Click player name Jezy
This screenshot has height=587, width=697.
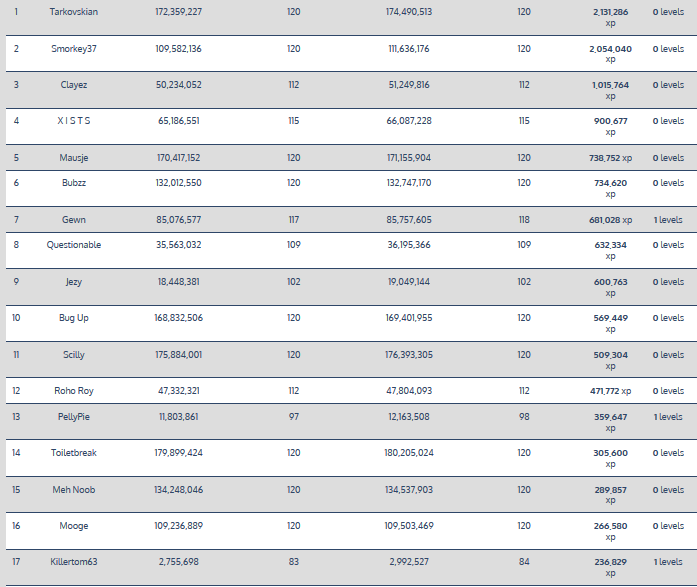pyautogui.click(x=73, y=282)
